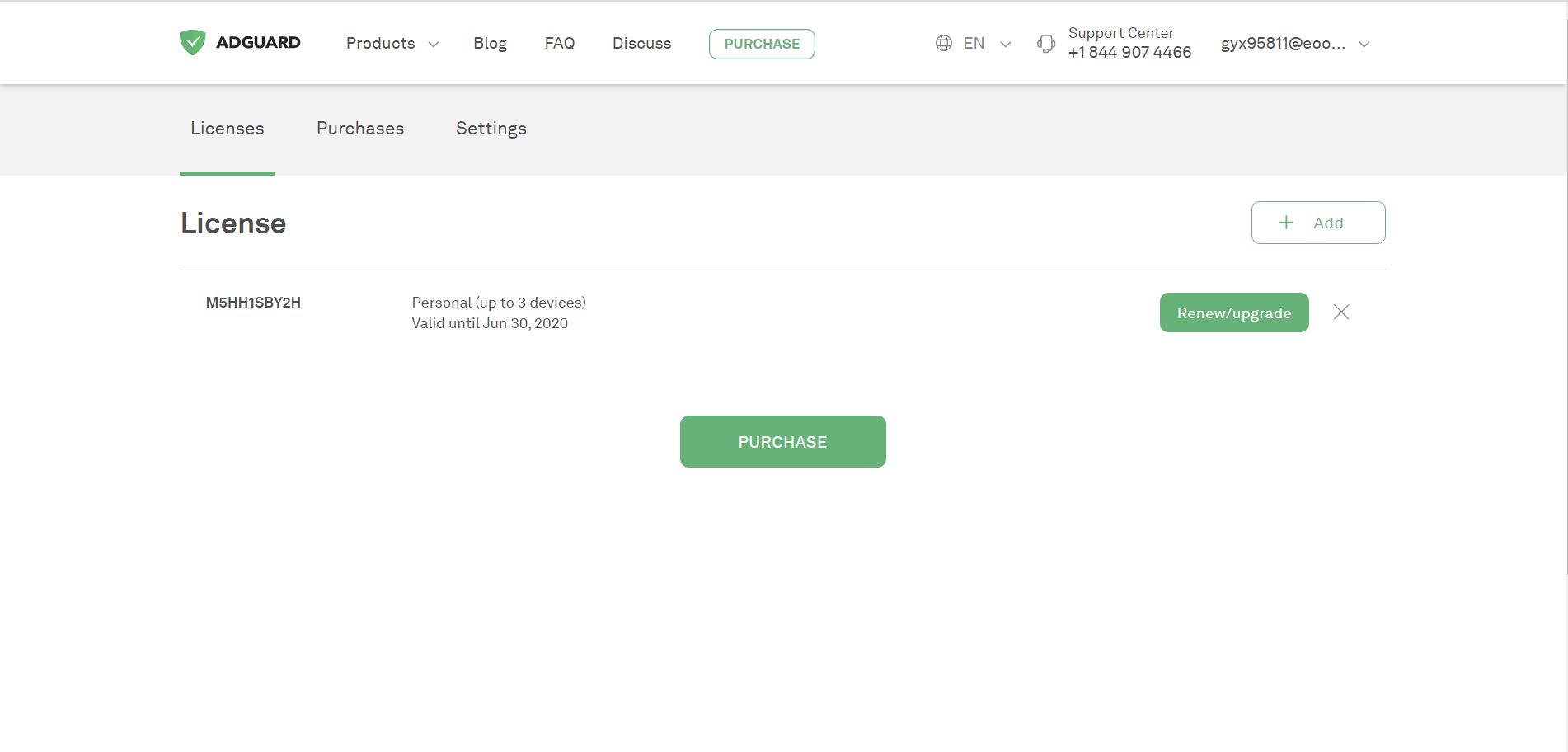Viewport: 1568px width, 752px height.
Task: Remove license M5HH1SBY2H with the X icon
Action: 1341,312
